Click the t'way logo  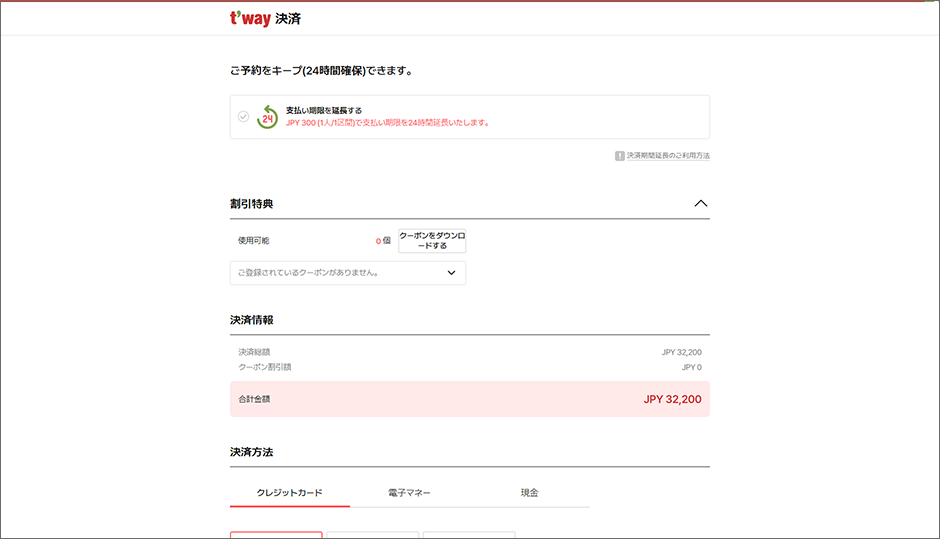(x=249, y=19)
